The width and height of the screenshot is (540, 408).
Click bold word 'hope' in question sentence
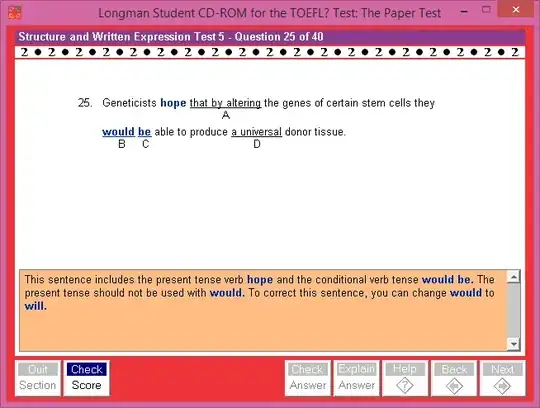(173, 103)
